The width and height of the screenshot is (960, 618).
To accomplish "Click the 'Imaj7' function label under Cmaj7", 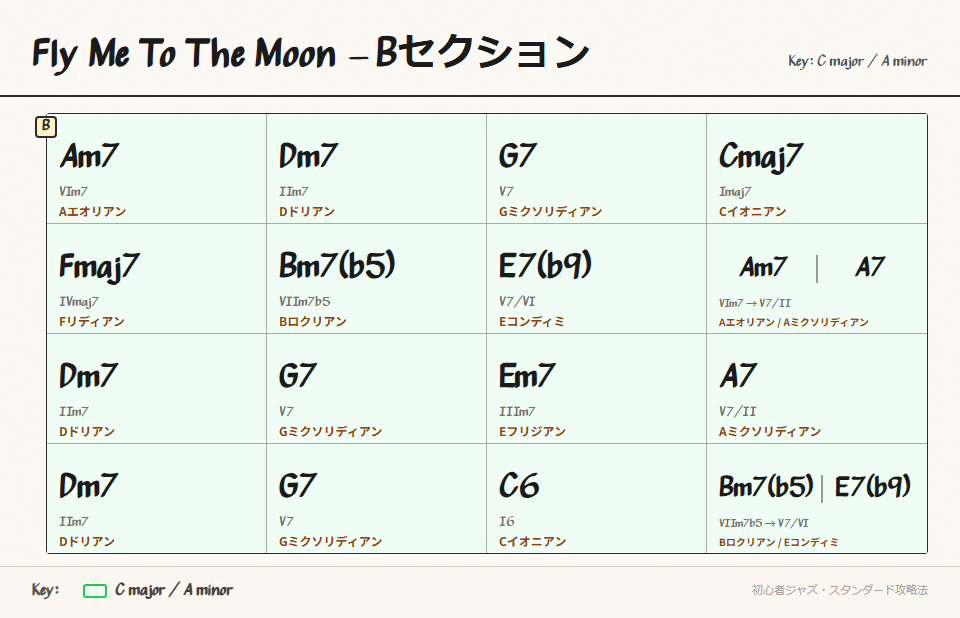I will (x=735, y=191).
